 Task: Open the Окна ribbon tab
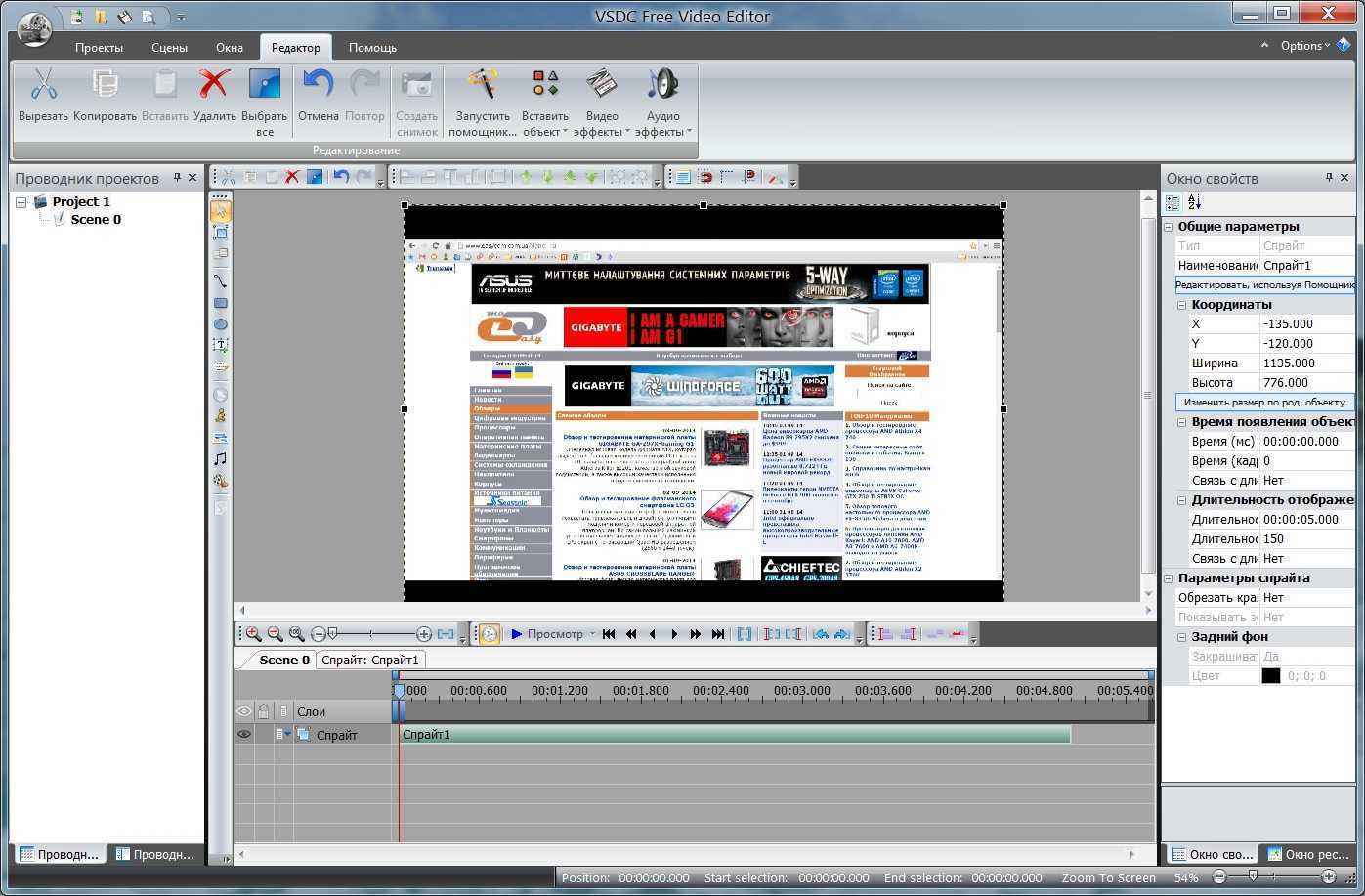230,47
